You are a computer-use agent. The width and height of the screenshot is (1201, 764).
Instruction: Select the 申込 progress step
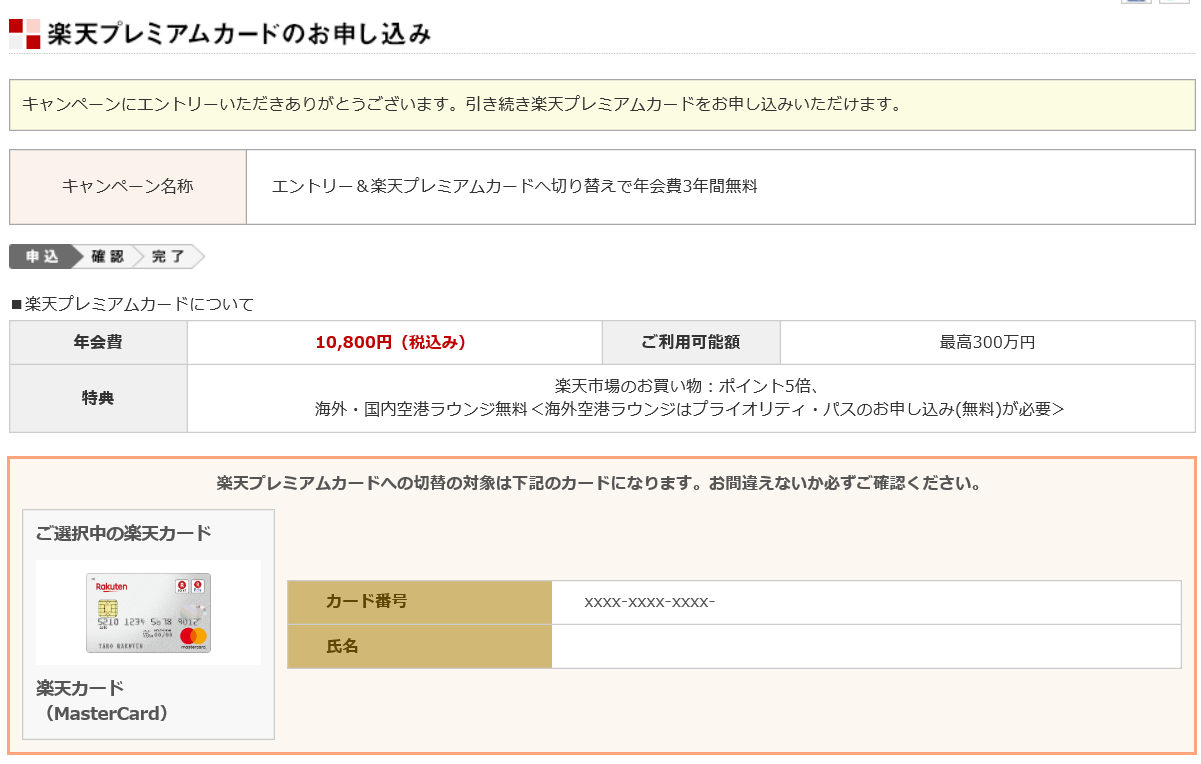43,257
